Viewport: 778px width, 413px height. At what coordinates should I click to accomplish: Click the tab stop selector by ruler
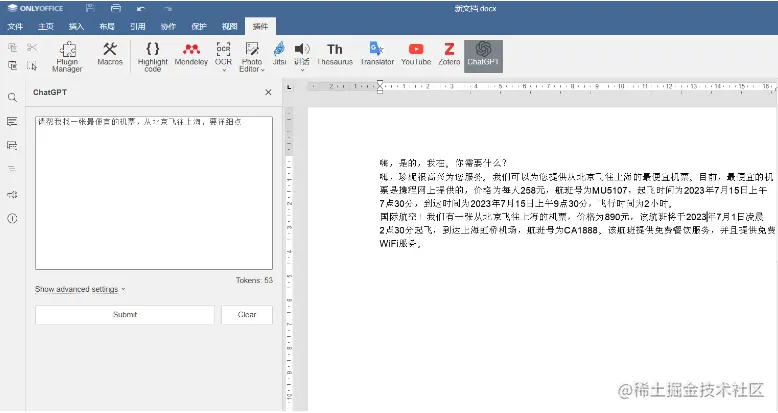289,87
